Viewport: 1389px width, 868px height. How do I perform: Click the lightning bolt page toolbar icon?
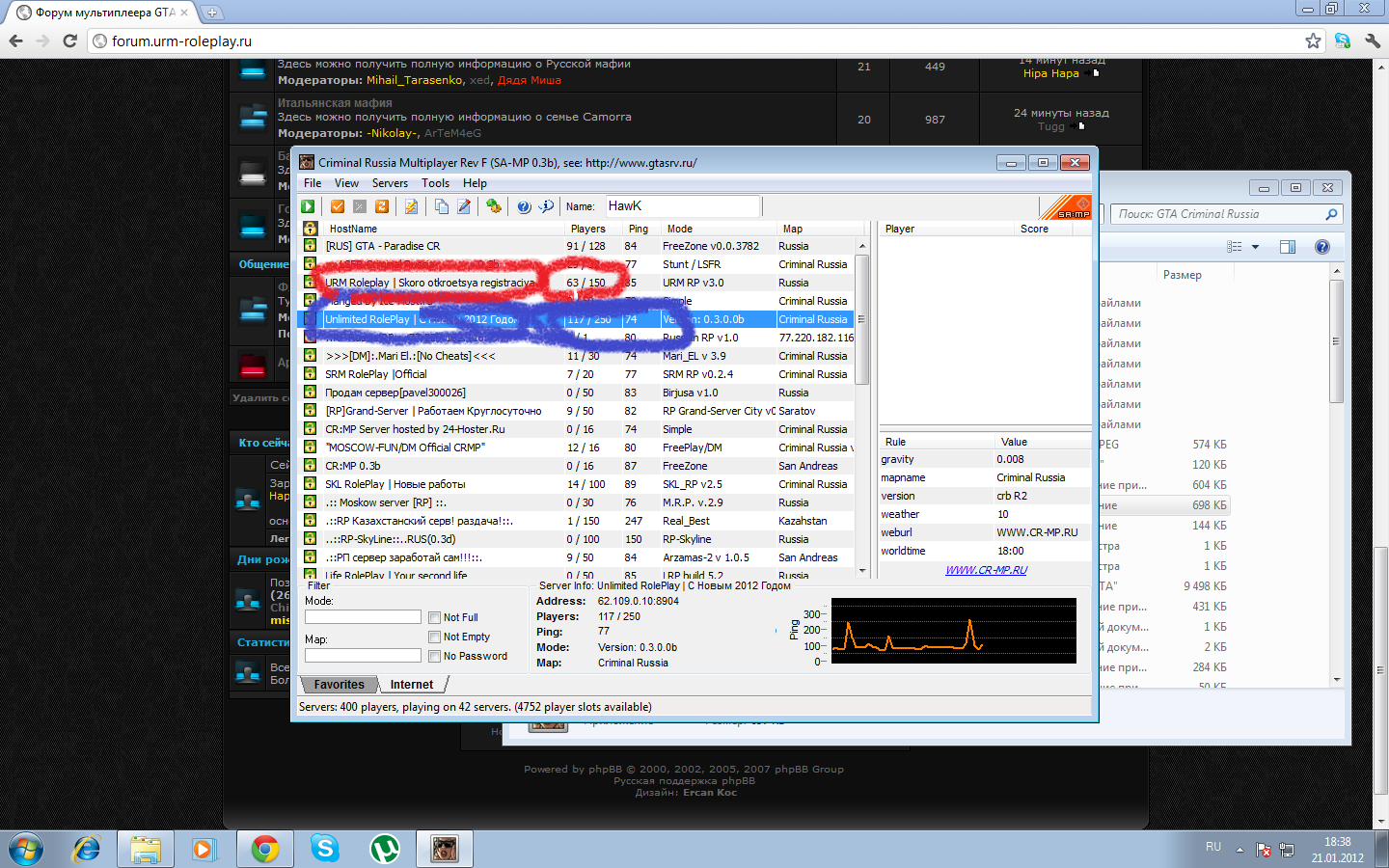[411, 206]
